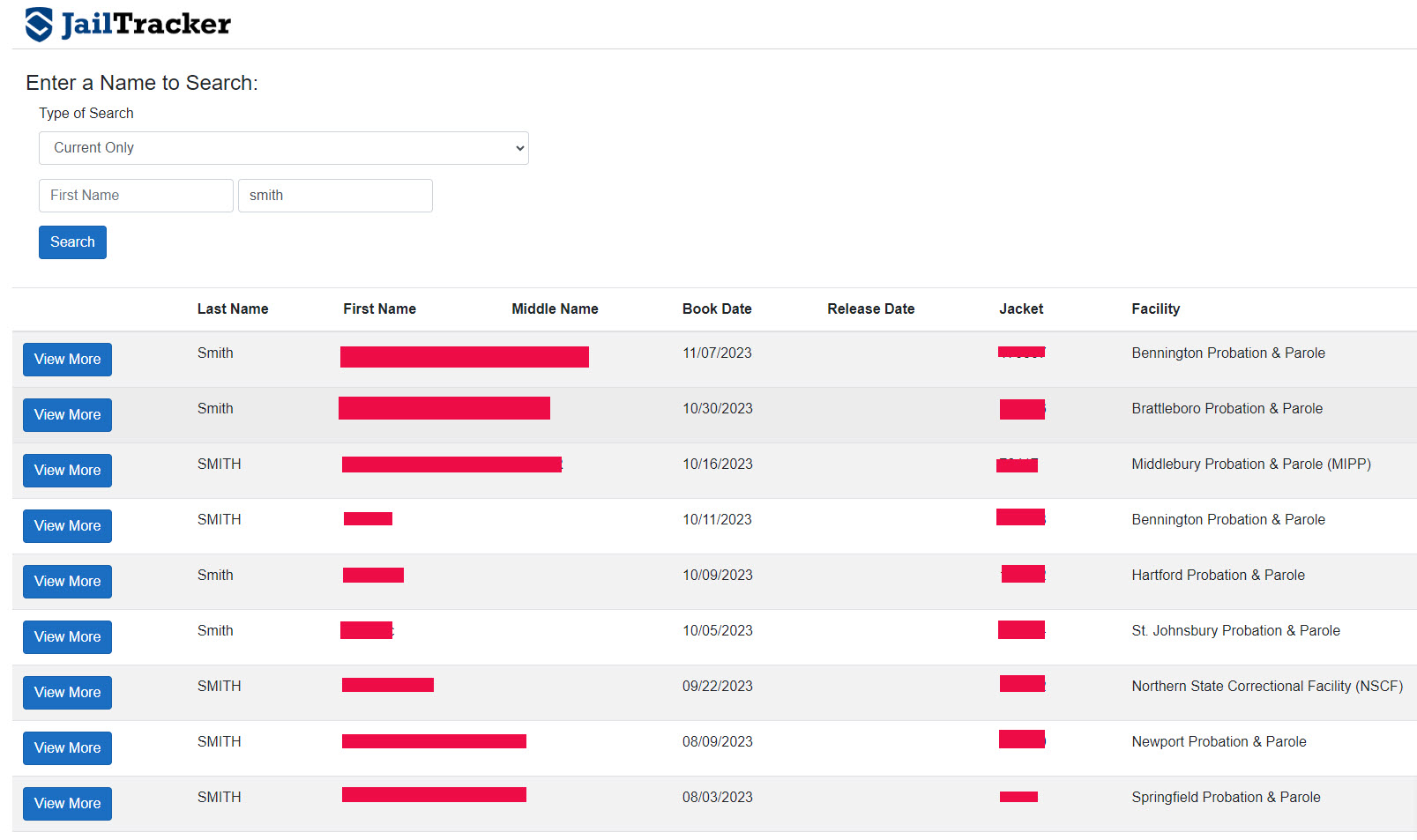This screenshot has width=1417, height=840.
Task: Click the Release Date column header
Action: tap(870, 309)
